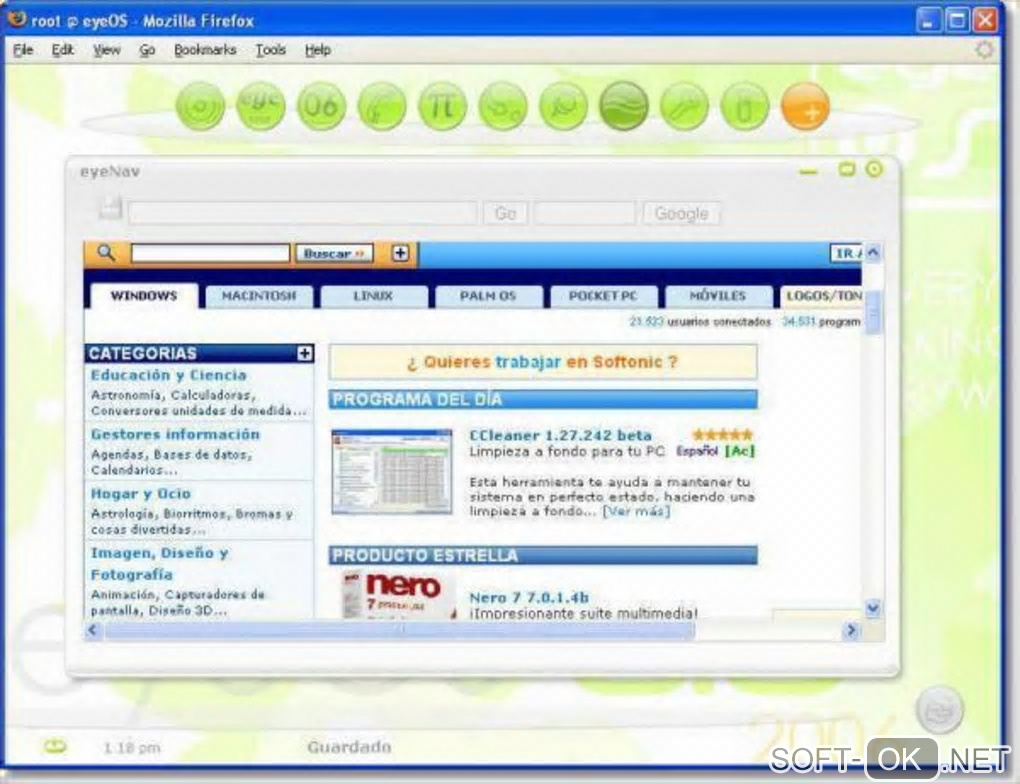Minimize the eyeNav window
The image size is (1020, 784).
point(809,172)
